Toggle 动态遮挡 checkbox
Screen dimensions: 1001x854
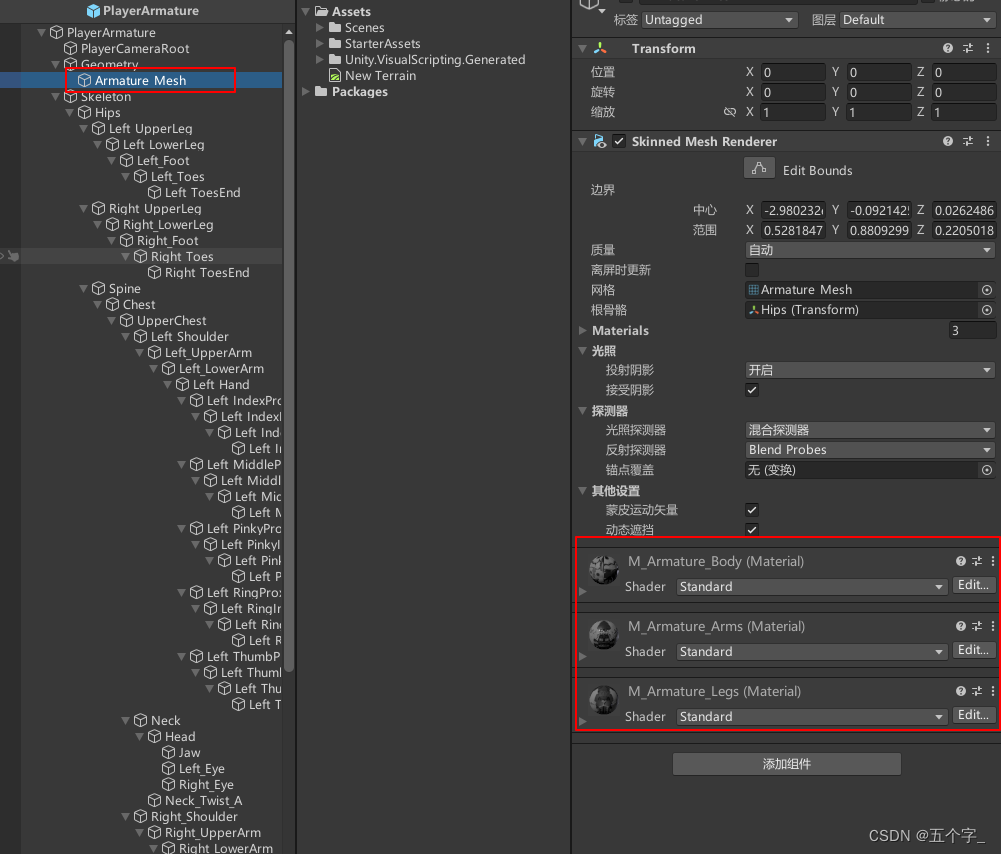pos(752,530)
